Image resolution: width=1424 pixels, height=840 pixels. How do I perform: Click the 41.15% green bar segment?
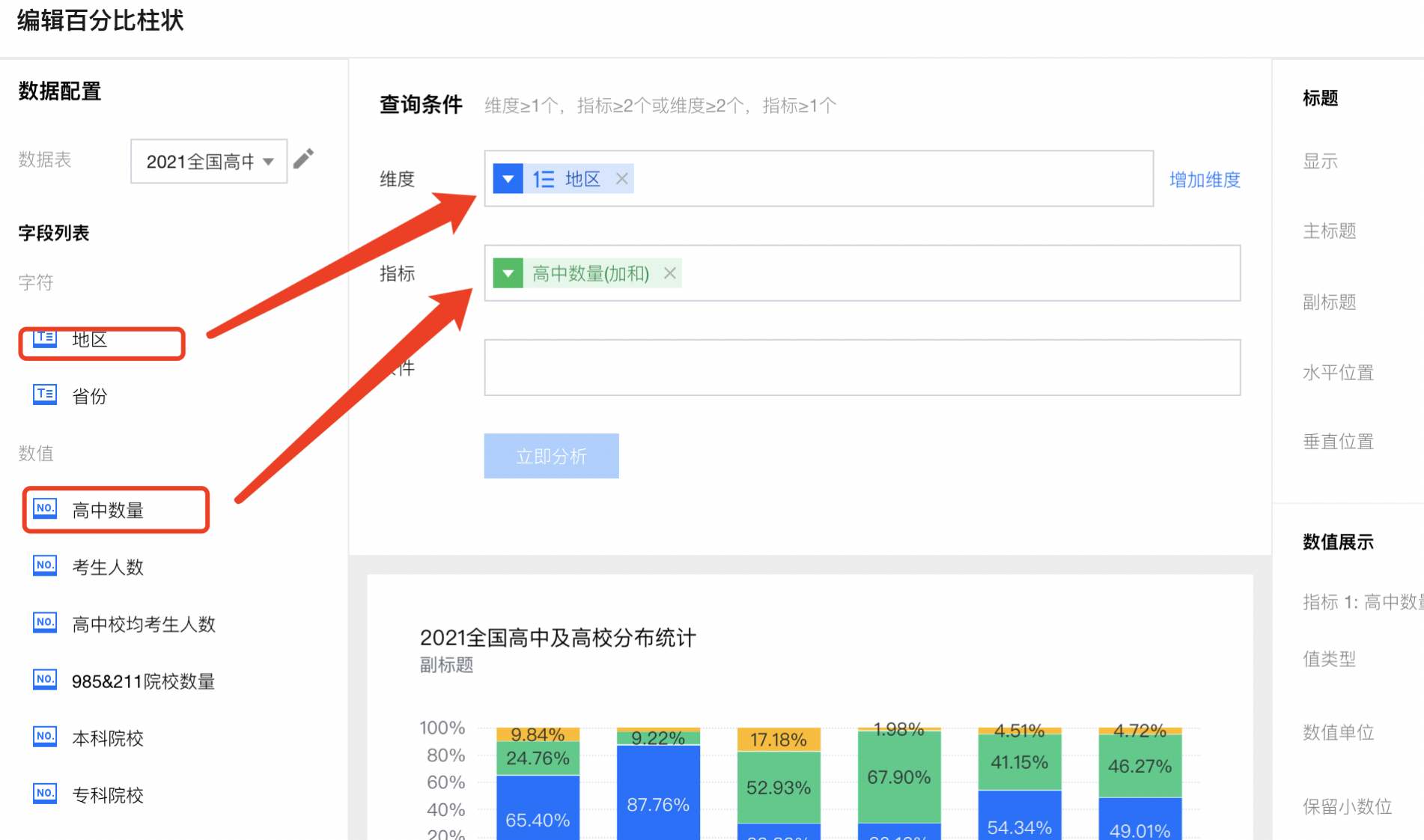pos(1020,762)
